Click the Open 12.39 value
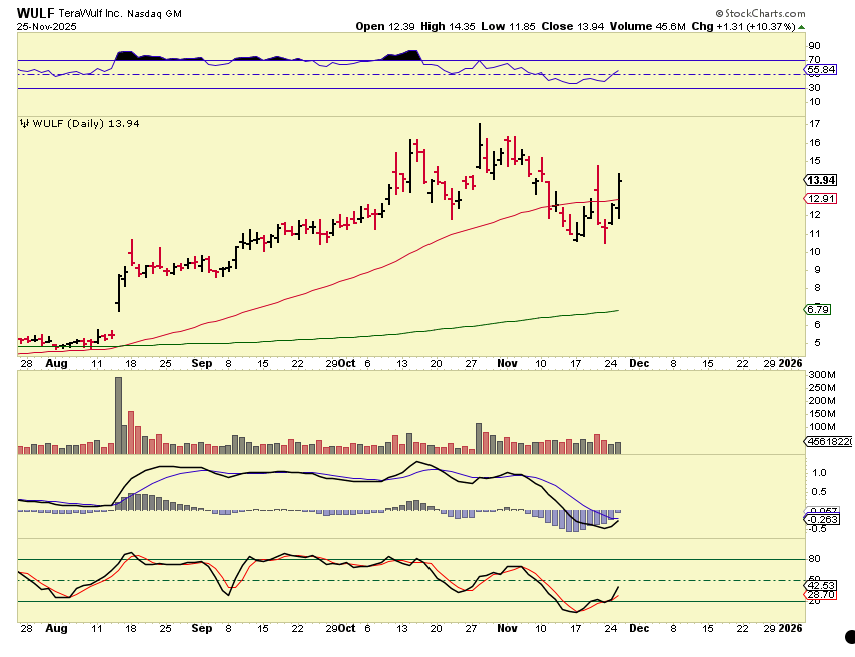This screenshot has height=657, width=855. pyautogui.click(x=385, y=26)
